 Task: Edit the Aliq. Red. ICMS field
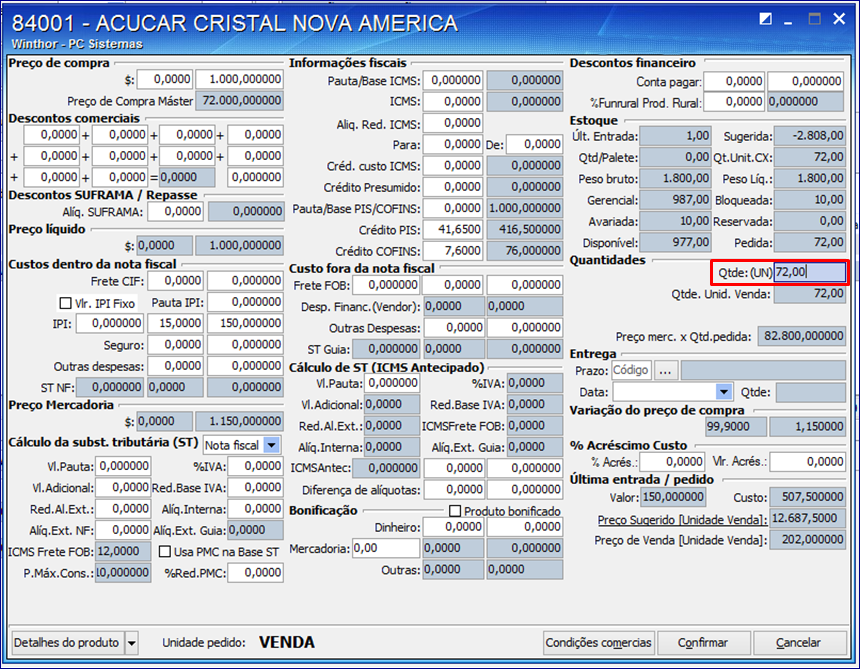click(x=453, y=123)
